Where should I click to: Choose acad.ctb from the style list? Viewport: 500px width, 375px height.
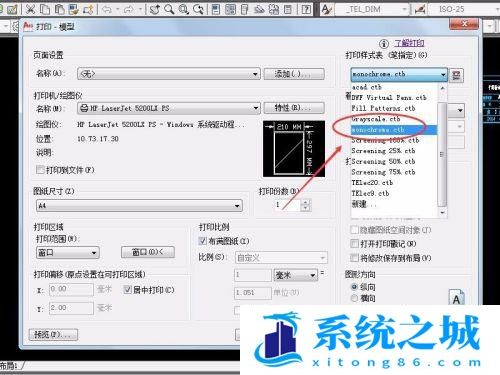coord(394,87)
